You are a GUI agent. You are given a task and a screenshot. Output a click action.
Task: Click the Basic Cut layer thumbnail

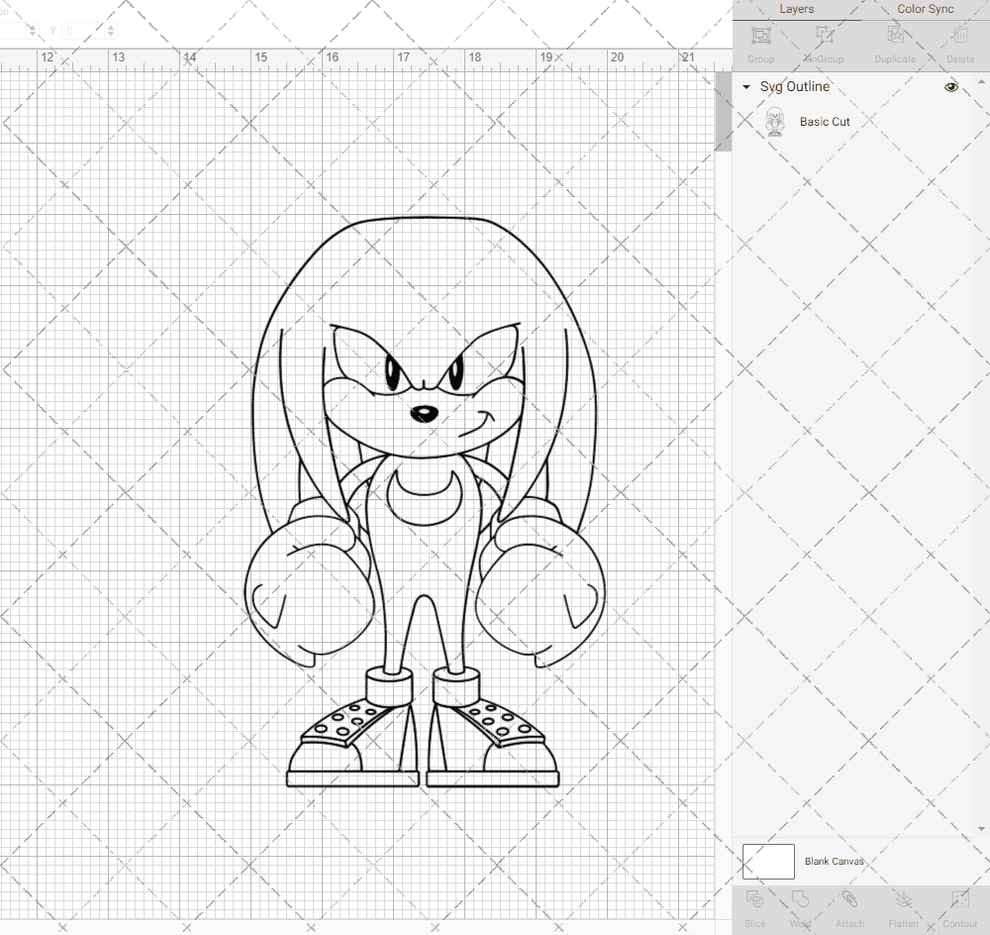(775, 121)
